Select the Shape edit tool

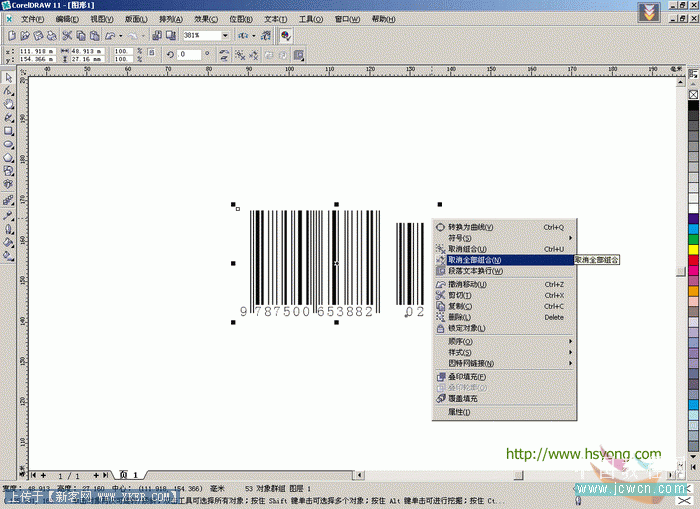pyautogui.click(x=9, y=90)
